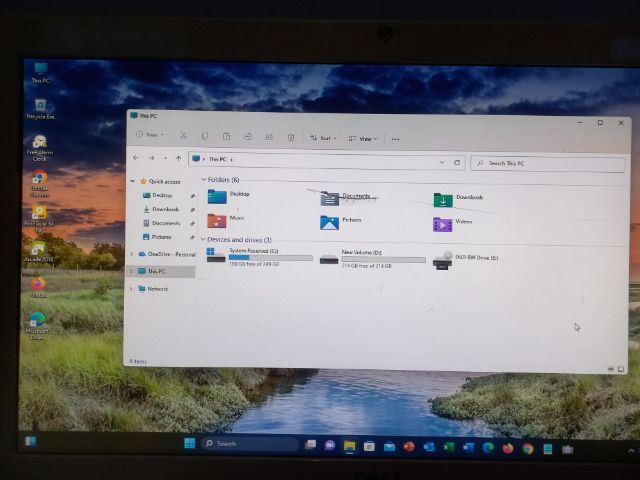Open the New item dropdown in toolbar
This screenshot has height=480, width=640.
point(150,134)
